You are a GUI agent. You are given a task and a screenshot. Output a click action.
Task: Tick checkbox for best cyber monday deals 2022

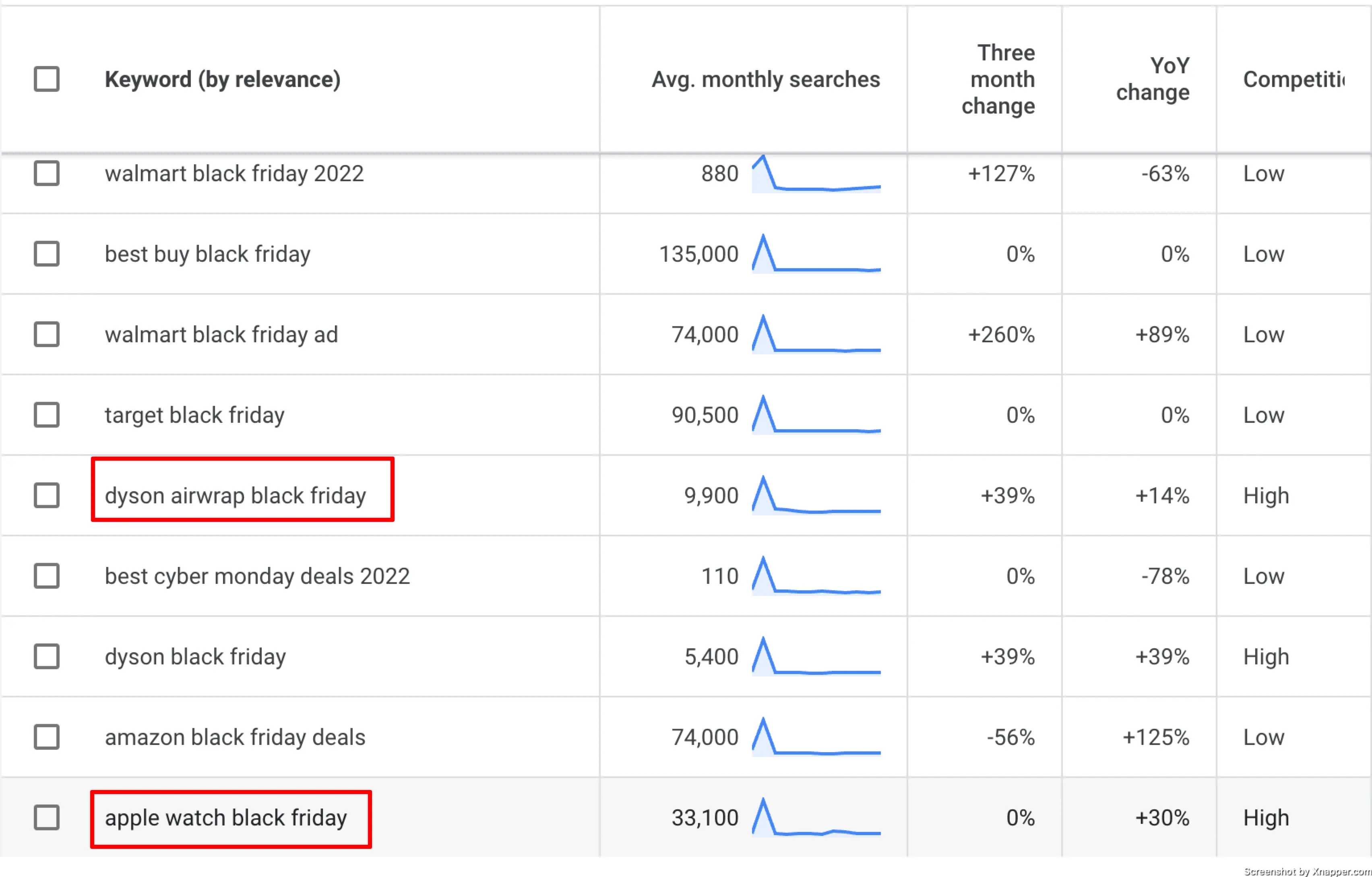[x=47, y=576]
